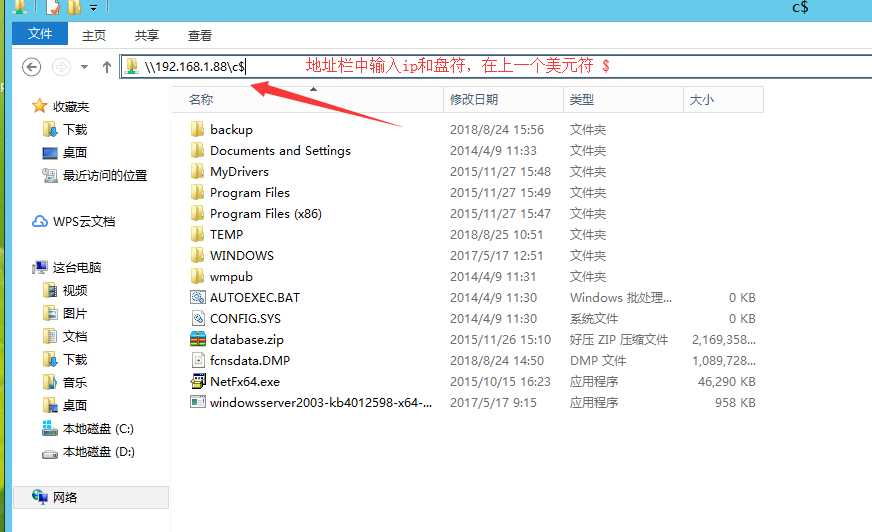Viewport: 872px width, 532px height.
Task: Go up one folder level
Action: coord(107,67)
